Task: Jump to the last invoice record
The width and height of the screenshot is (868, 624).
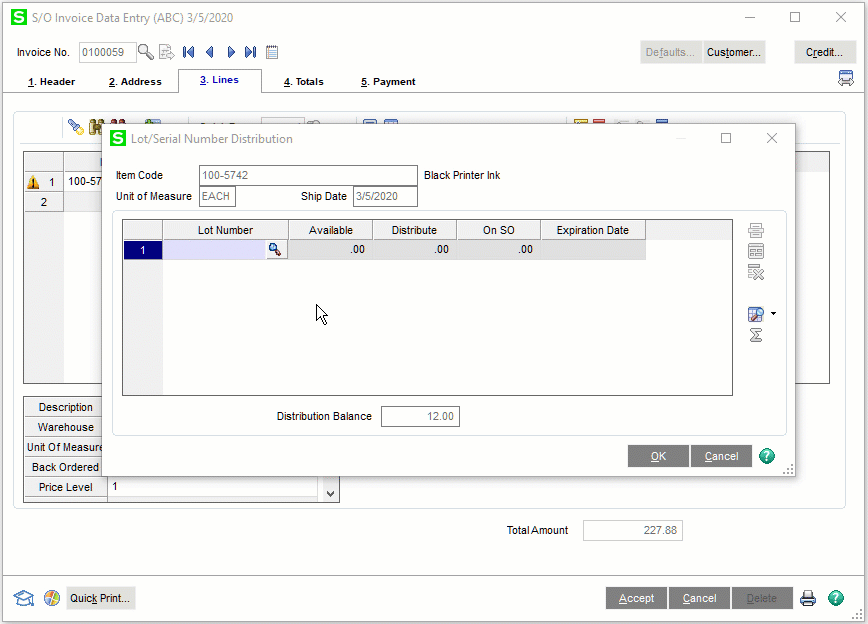Action: point(250,52)
